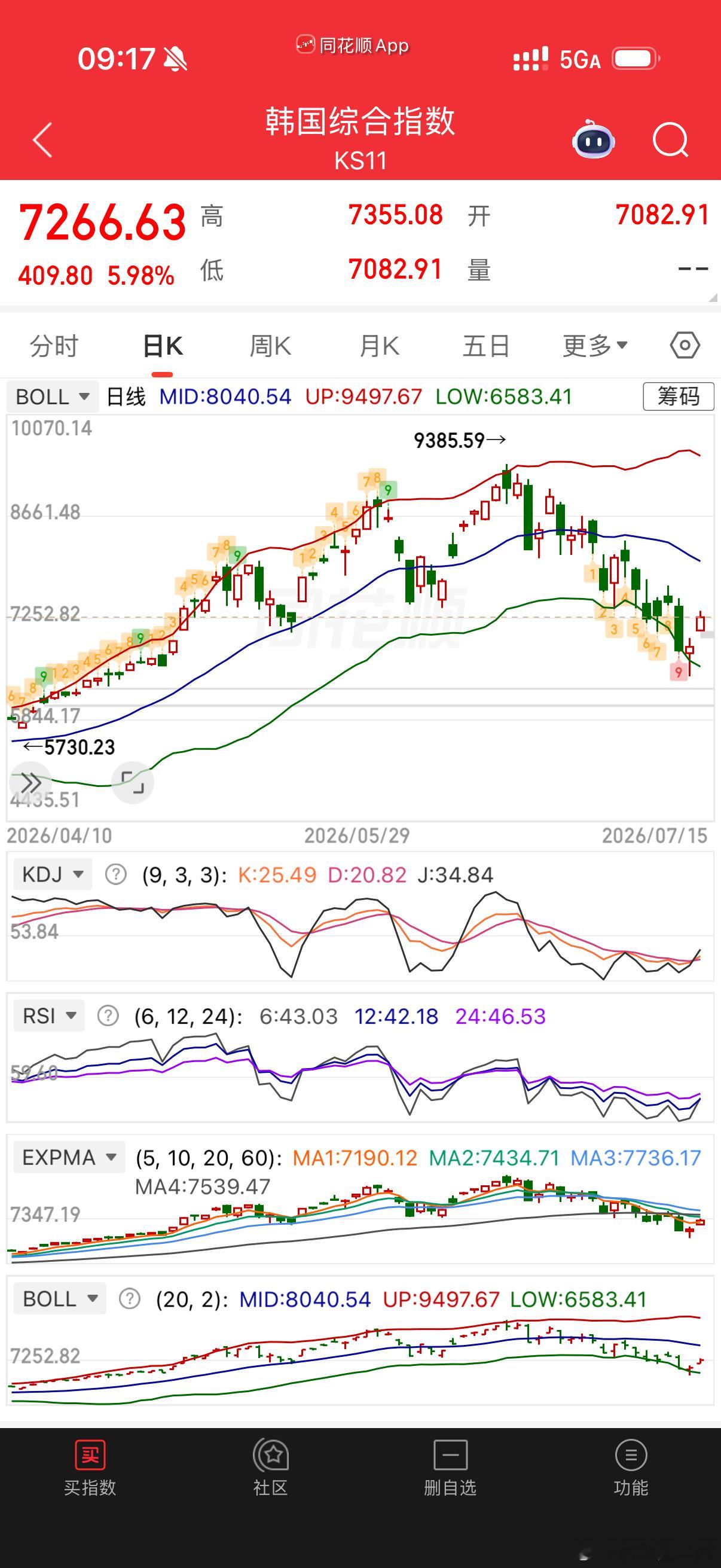This screenshot has width=721, height=1568.
Task: Open chart settings hexagon icon
Action: point(685,345)
